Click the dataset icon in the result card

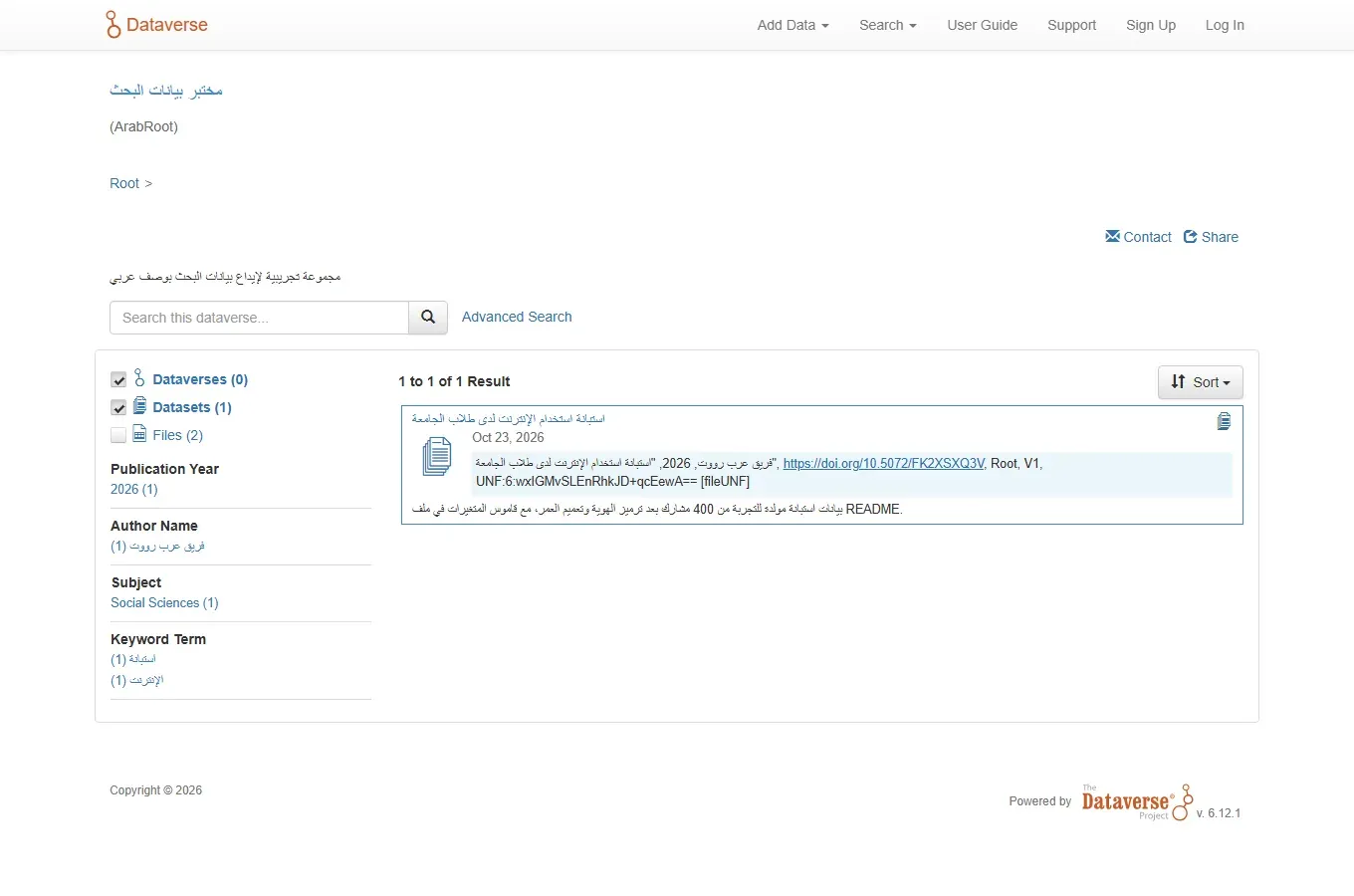pos(437,456)
